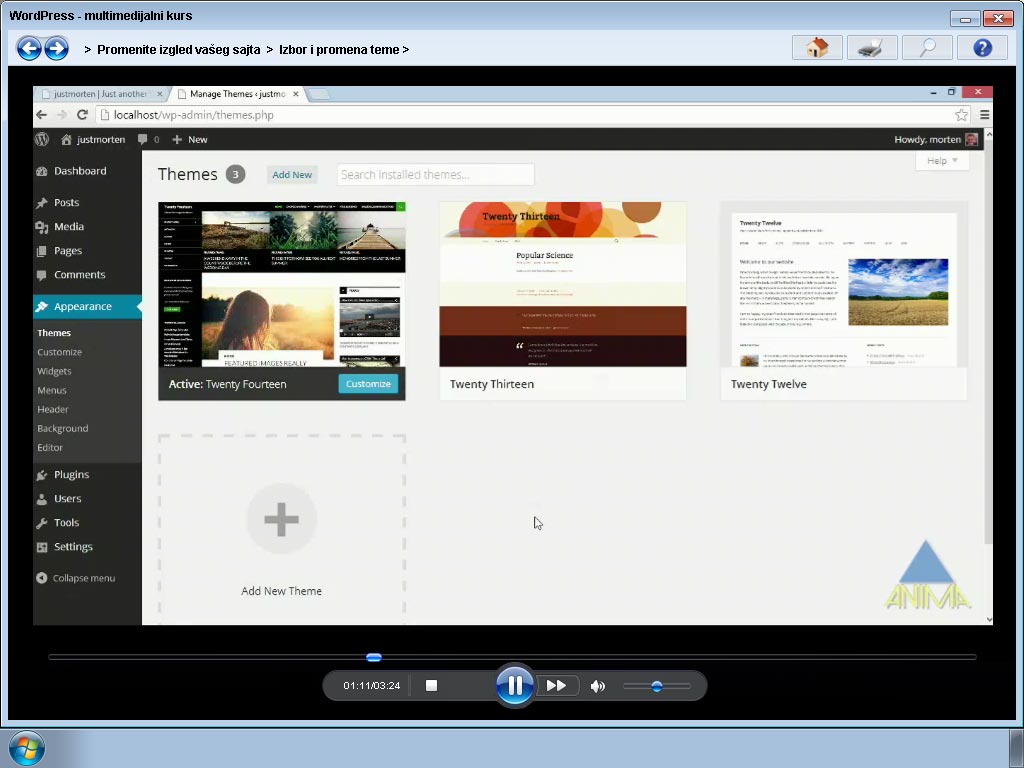
Task: Pause the video with the pause button
Action: click(x=515, y=685)
